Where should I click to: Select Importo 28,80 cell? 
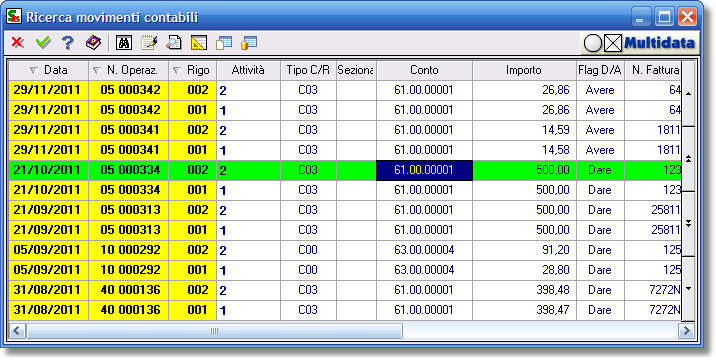coord(524,270)
